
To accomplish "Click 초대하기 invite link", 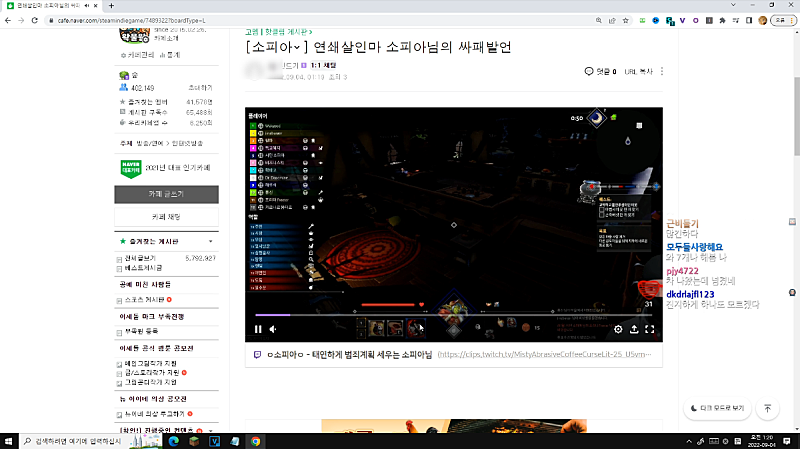I will coord(201,88).
